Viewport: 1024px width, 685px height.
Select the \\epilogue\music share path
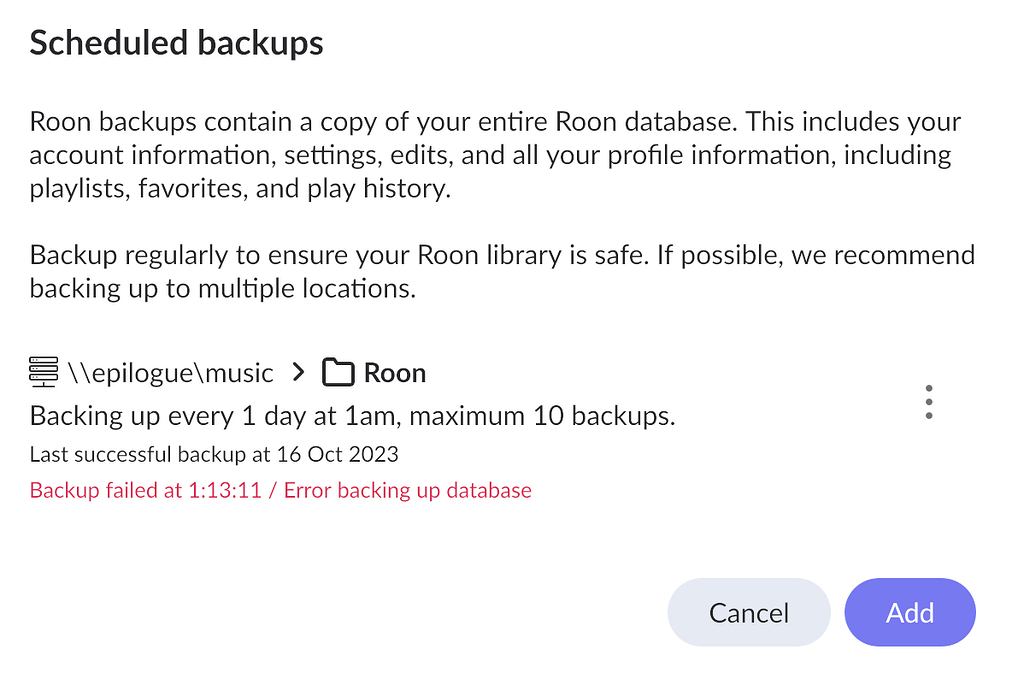[x=172, y=372]
